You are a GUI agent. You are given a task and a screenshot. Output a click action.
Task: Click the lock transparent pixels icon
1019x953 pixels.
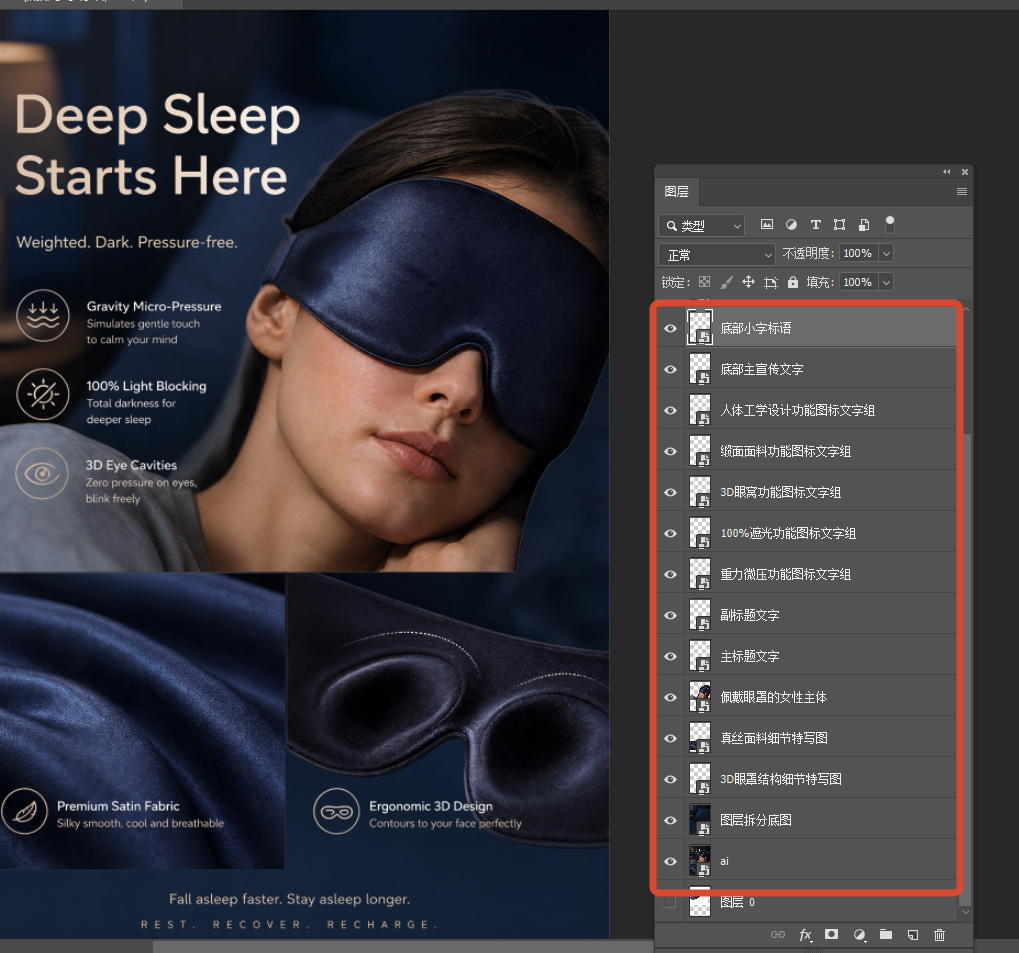[x=704, y=282]
